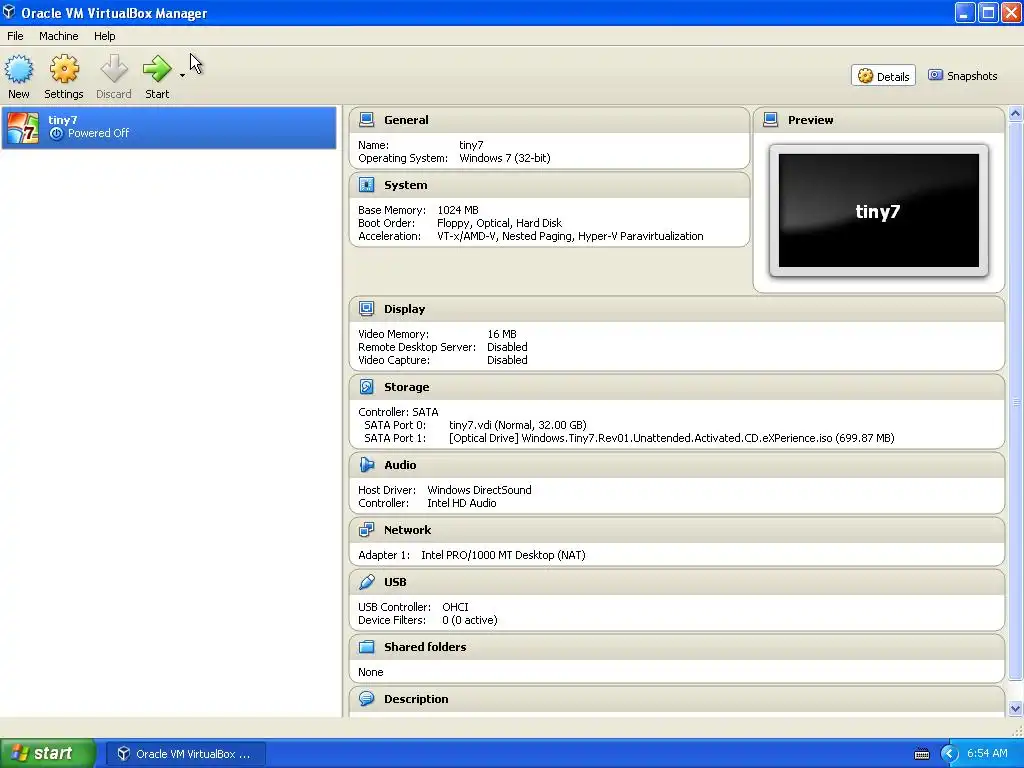The image size is (1024, 768).
Task: Click the USB section plug icon
Action: coord(366,582)
